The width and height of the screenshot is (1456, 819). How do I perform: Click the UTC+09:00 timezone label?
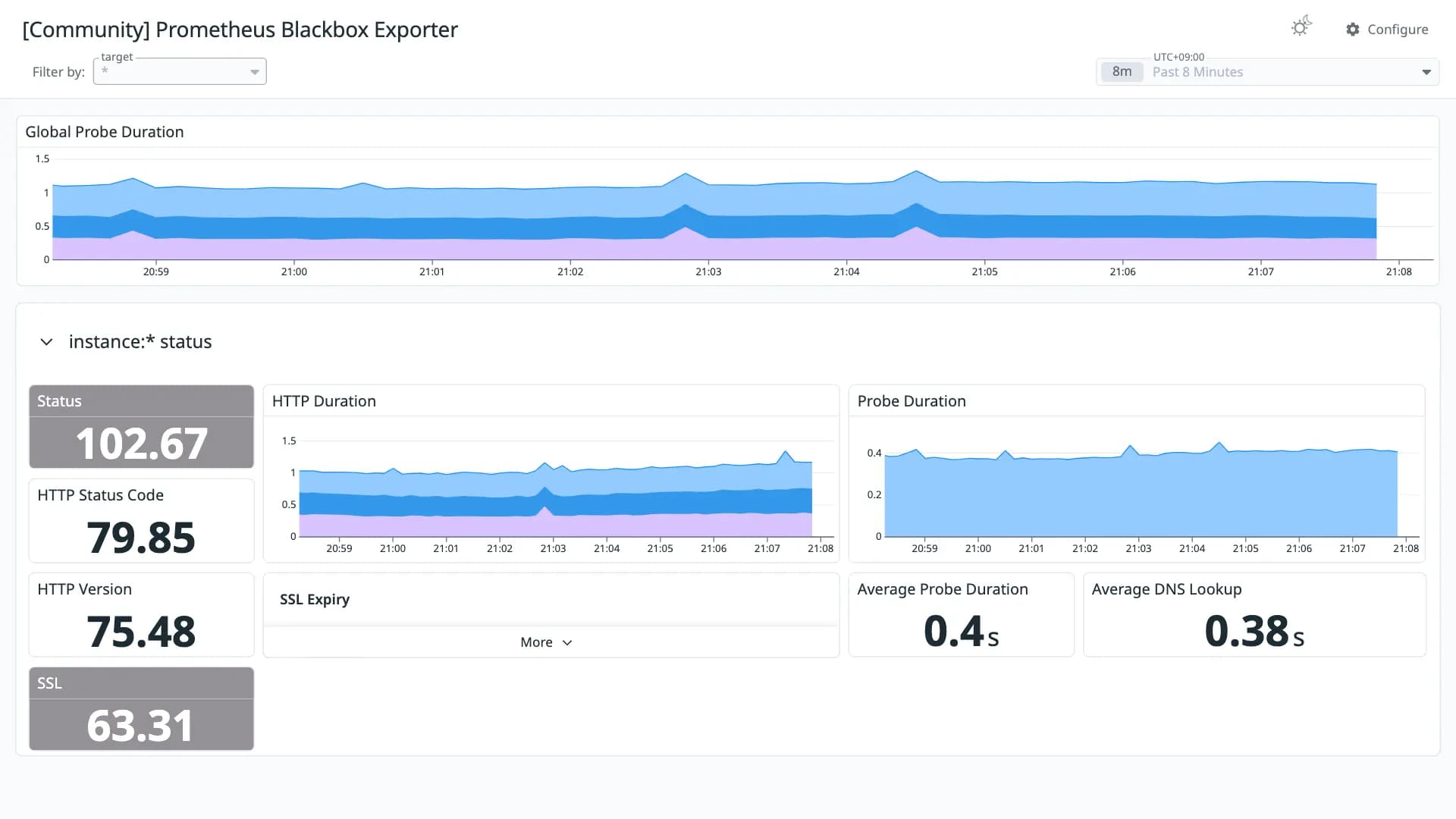click(1178, 57)
